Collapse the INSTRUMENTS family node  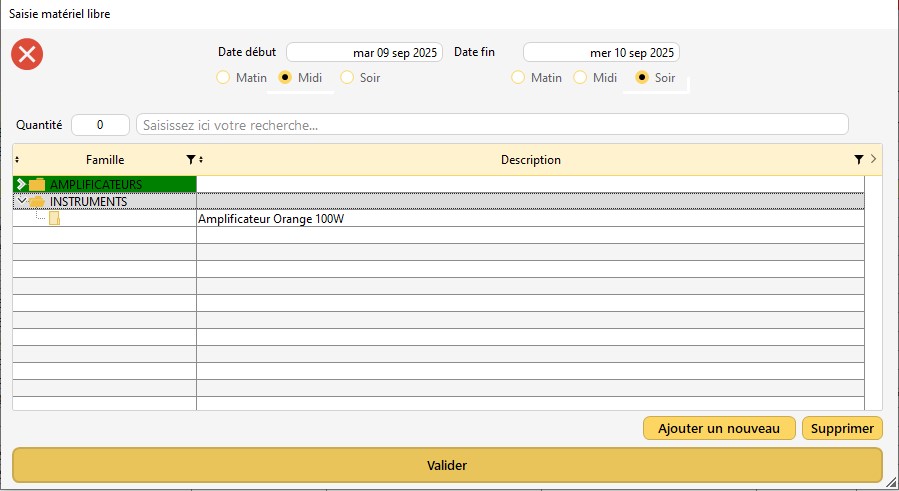click(x=21, y=201)
